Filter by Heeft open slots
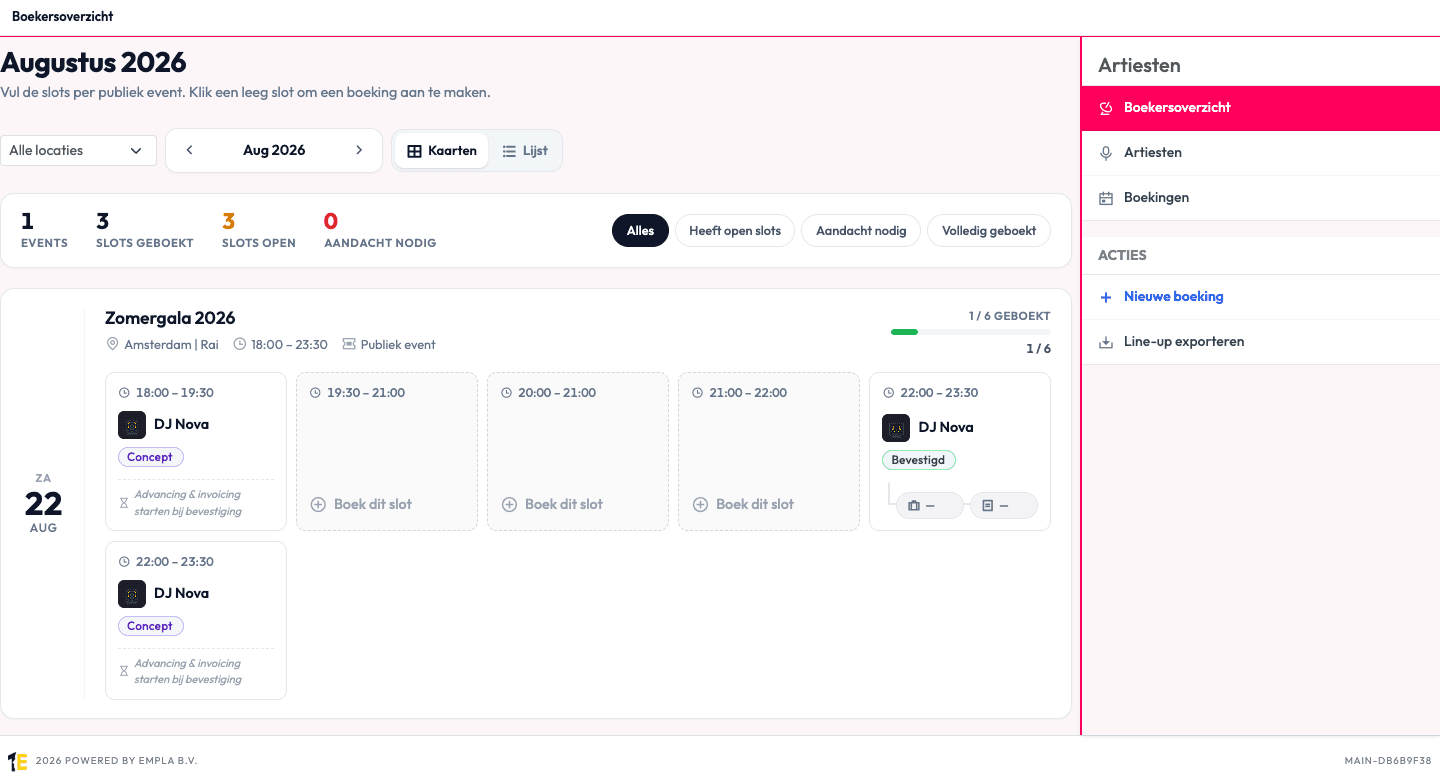Image resolution: width=1440 pixels, height=780 pixels. pos(735,231)
